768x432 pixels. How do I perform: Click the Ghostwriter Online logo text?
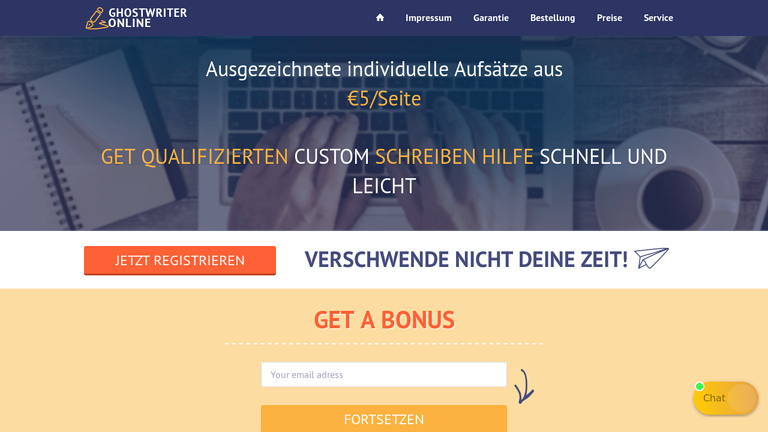[x=147, y=18]
